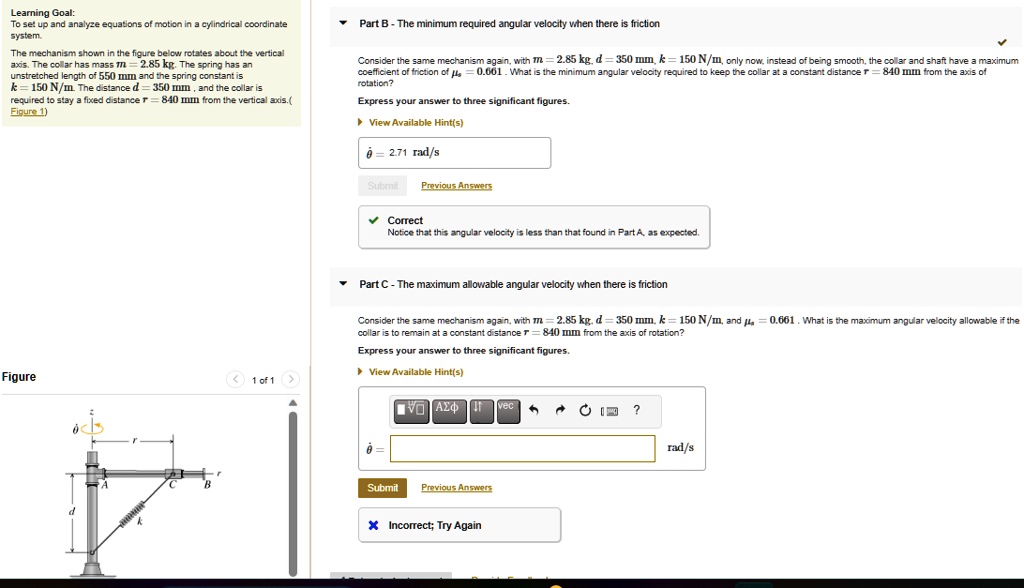Undo with the back-arrow icon
This screenshot has height=588, width=1024.
534,409
